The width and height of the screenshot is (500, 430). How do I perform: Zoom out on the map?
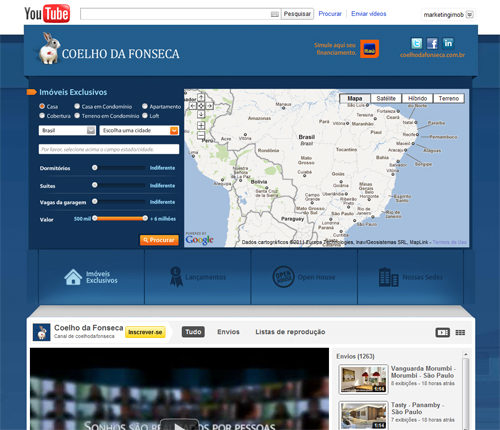tap(201, 135)
